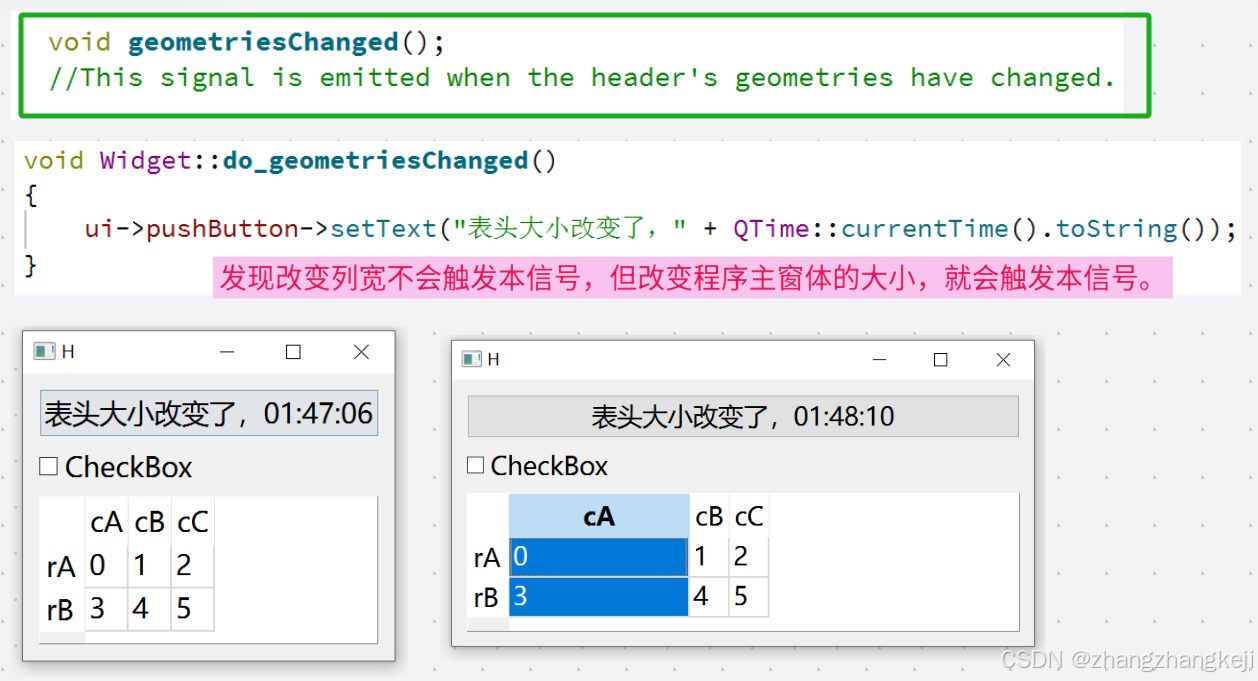Select cell 4 in left window table
Image resolution: width=1258 pixels, height=681 pixels.
(150, 609)
